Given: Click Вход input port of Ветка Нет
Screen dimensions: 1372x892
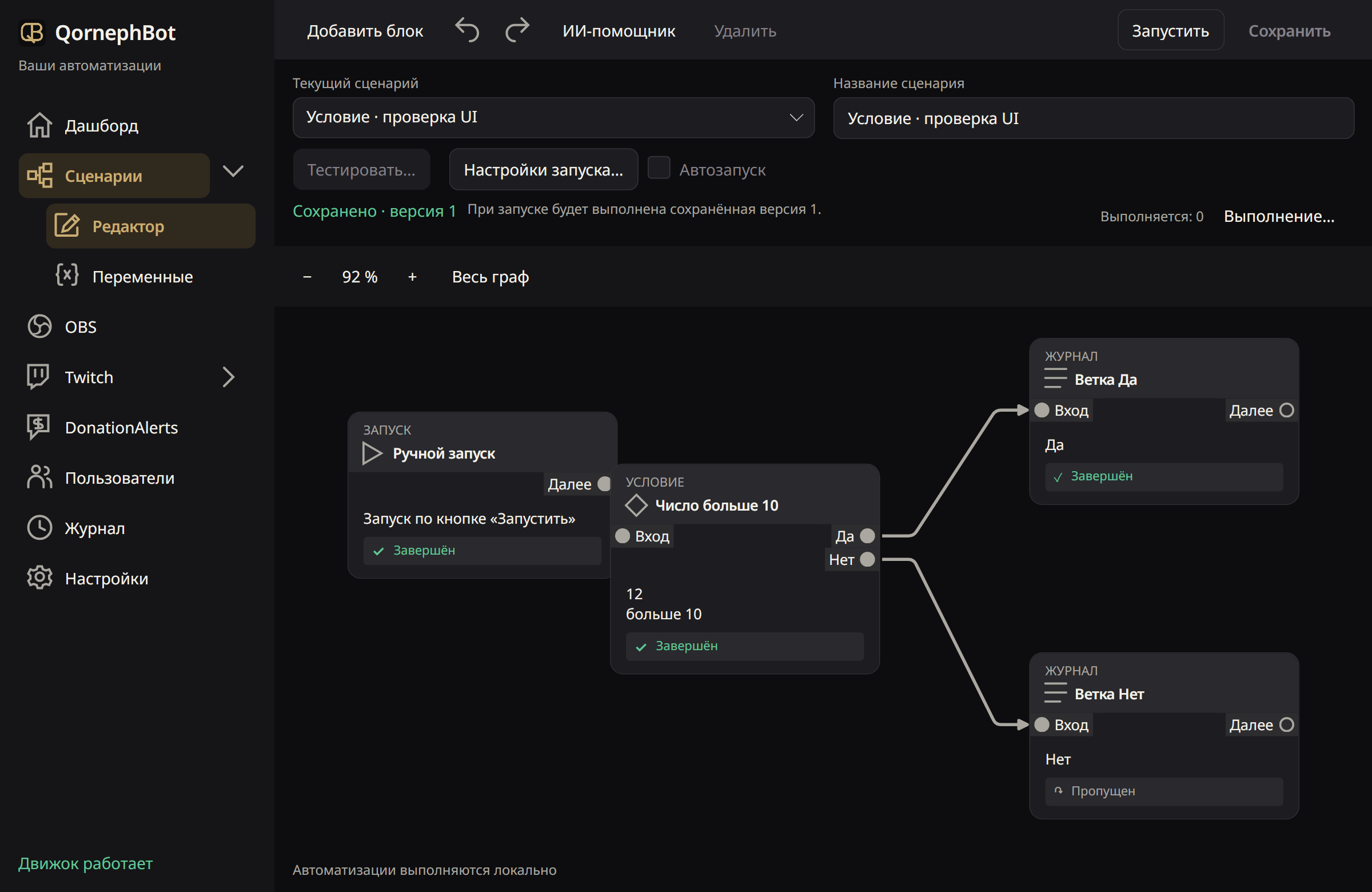Looking at the screenshot, I should [x=1042, y=724].
